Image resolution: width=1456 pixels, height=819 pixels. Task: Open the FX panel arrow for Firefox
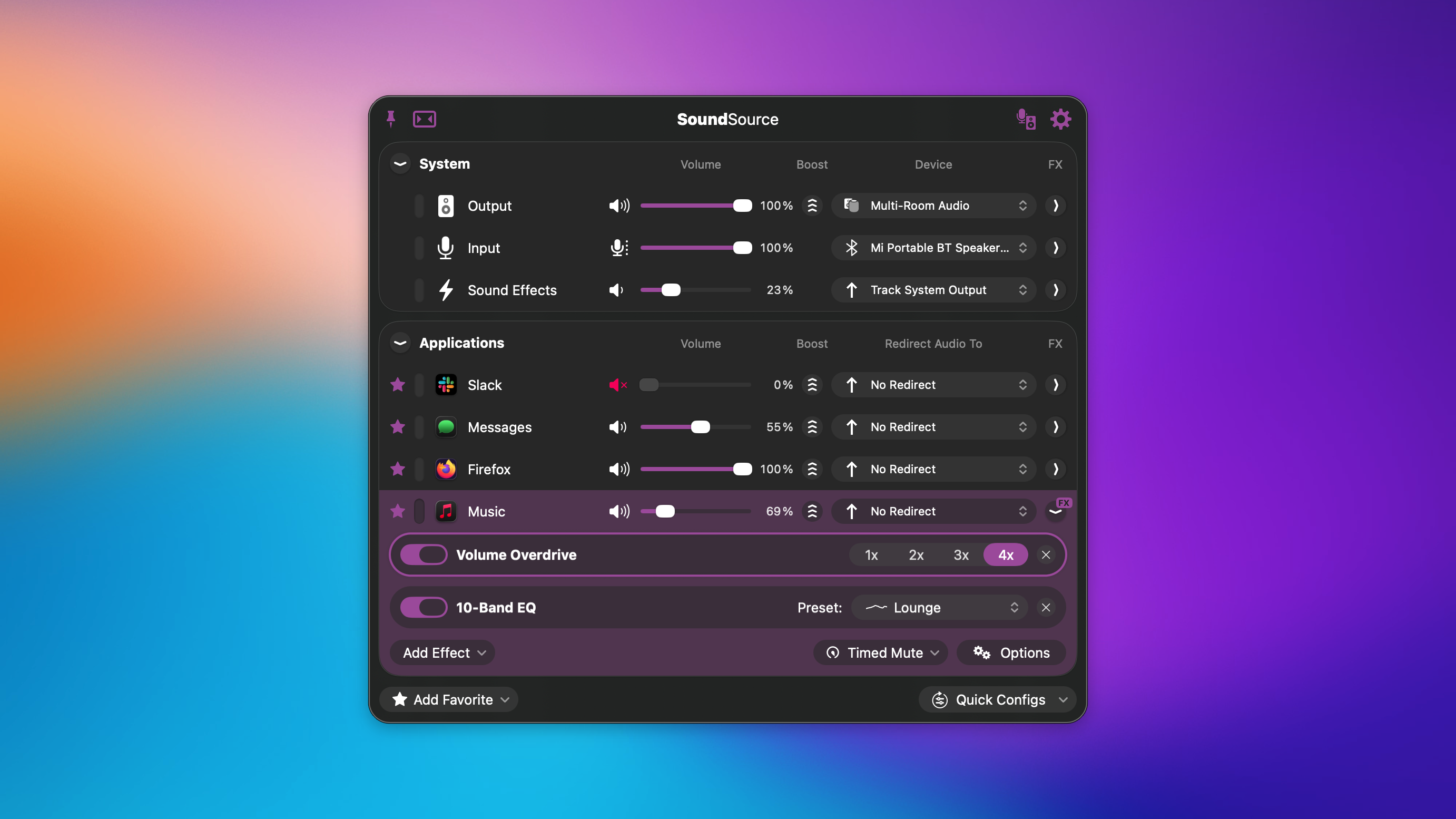pos(1055,469)
